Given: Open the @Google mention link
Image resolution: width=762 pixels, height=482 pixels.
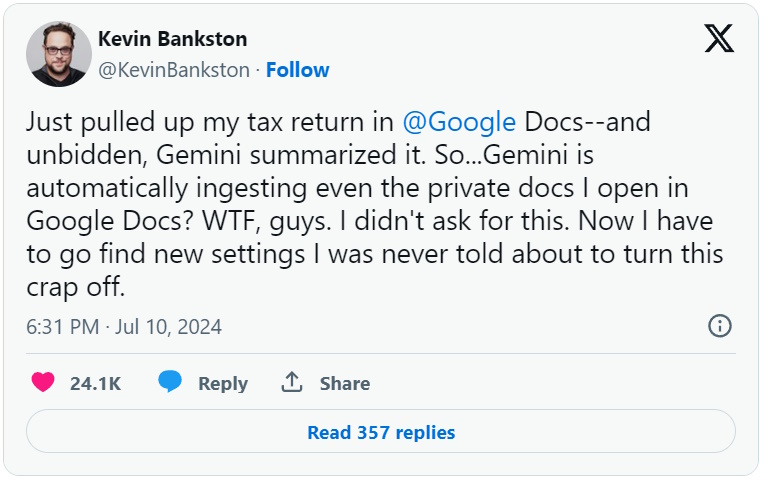Looking at the screenshot, I should pyautogui.click(x=459, y=123).
